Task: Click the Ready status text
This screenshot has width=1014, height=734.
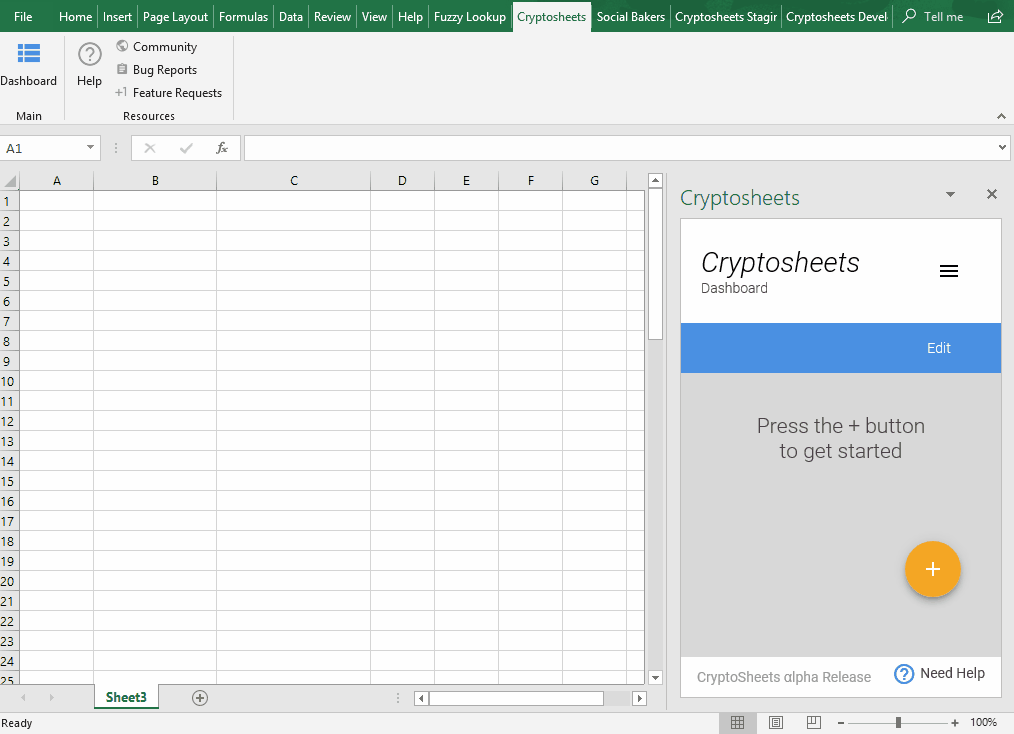Action: point(17,723)
